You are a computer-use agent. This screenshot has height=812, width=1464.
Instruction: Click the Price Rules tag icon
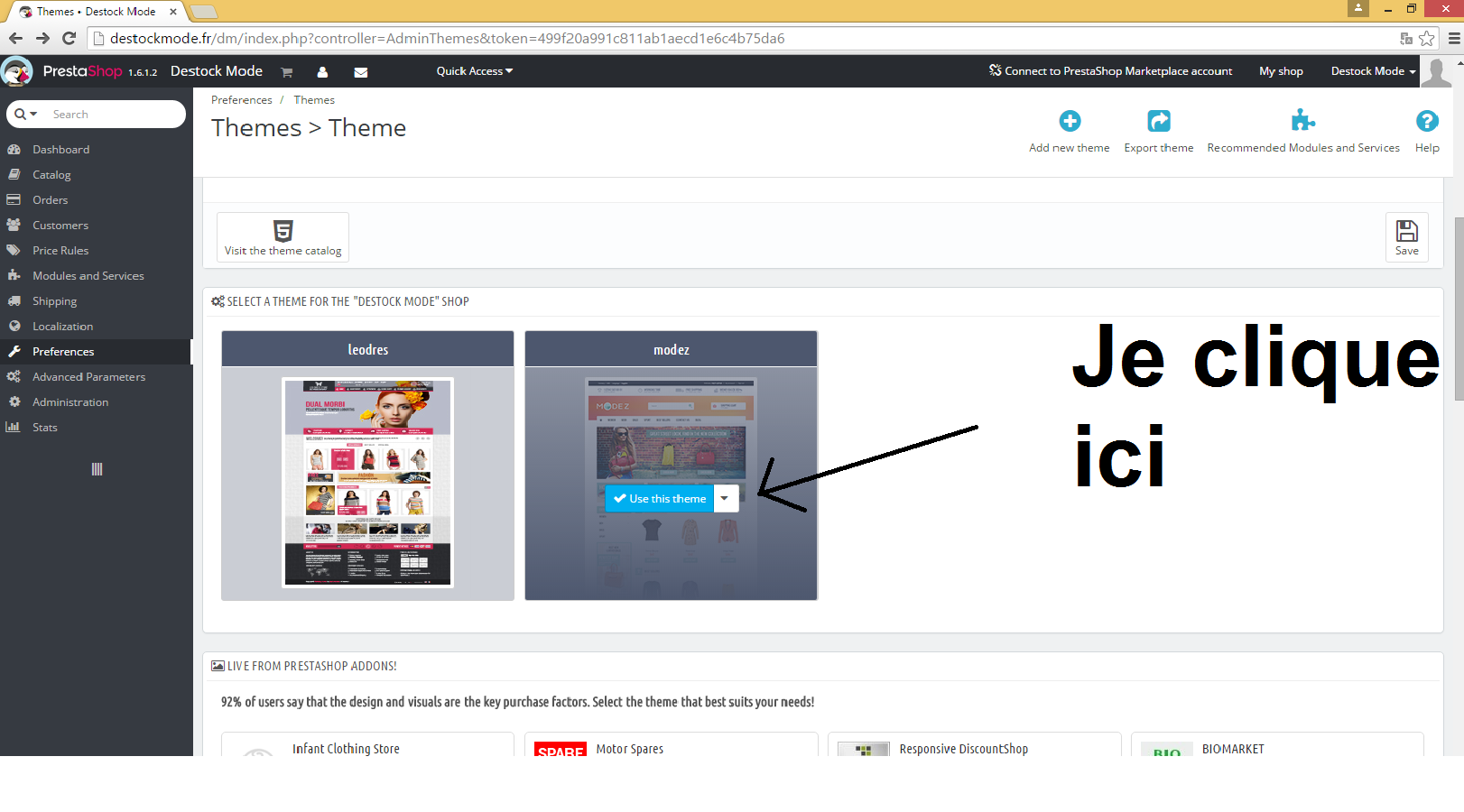(x=14, y=250)
